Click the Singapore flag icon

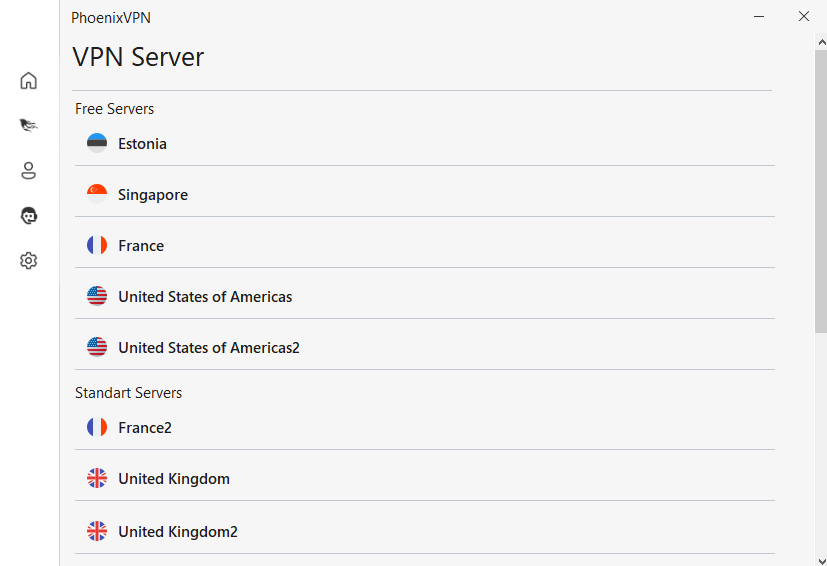pos(97,194)
